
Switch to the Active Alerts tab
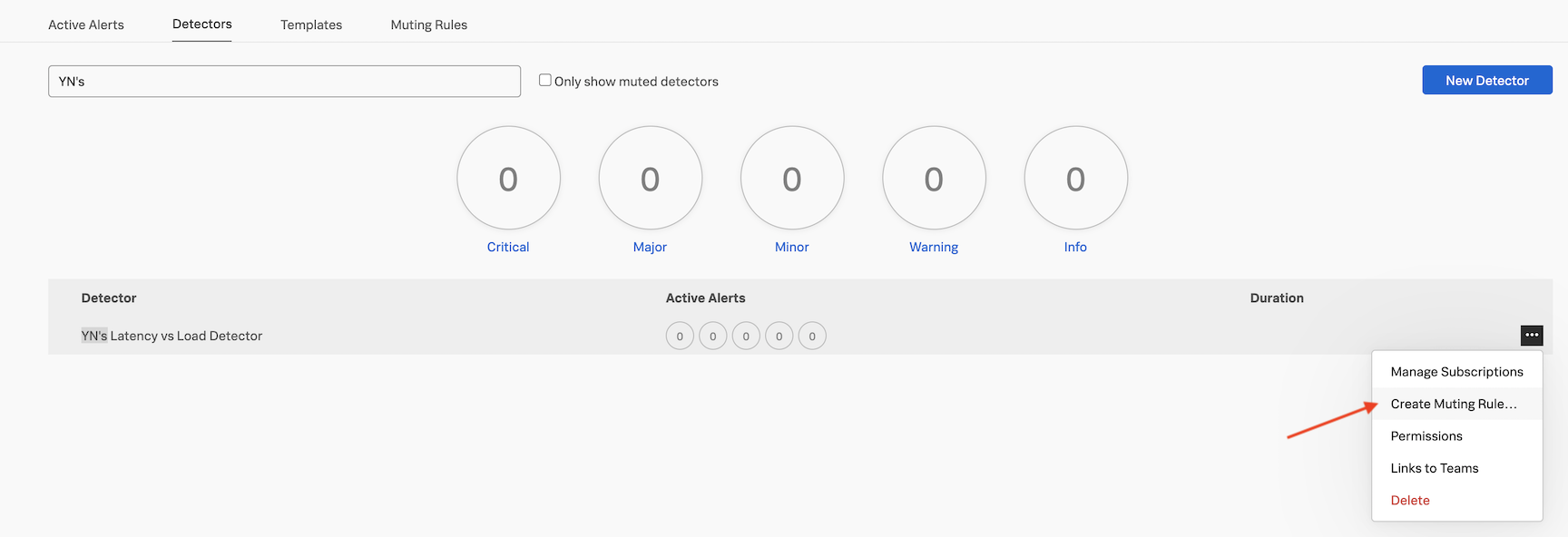86,24
